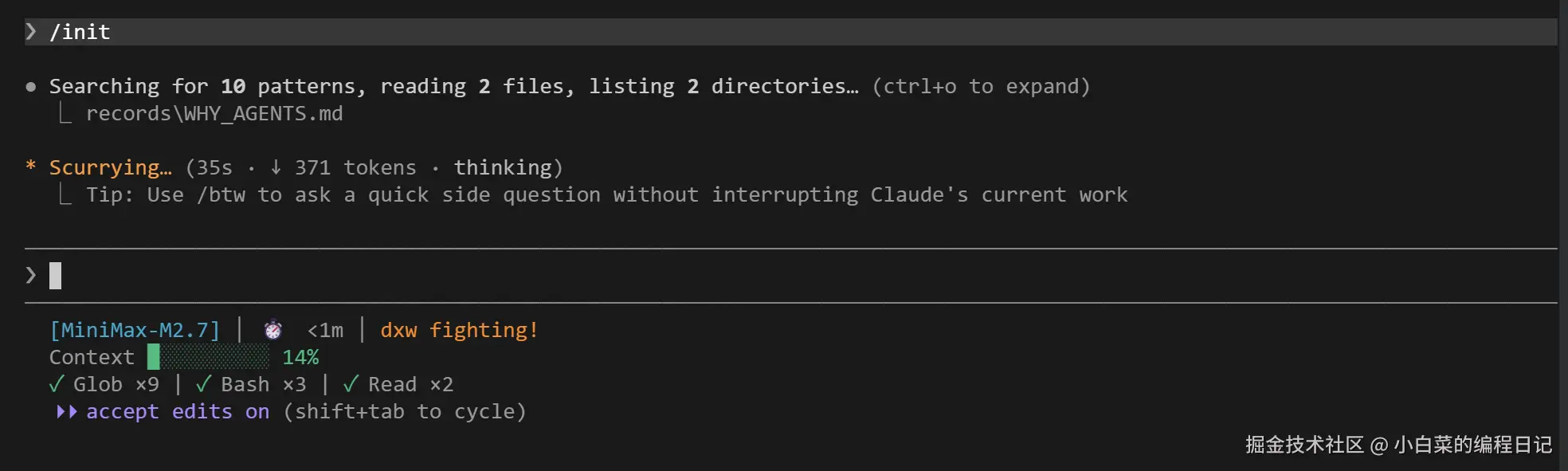Click the bullet dot before Searching line
Viewport: 1568px width, 471px height.
coord(31,87)
